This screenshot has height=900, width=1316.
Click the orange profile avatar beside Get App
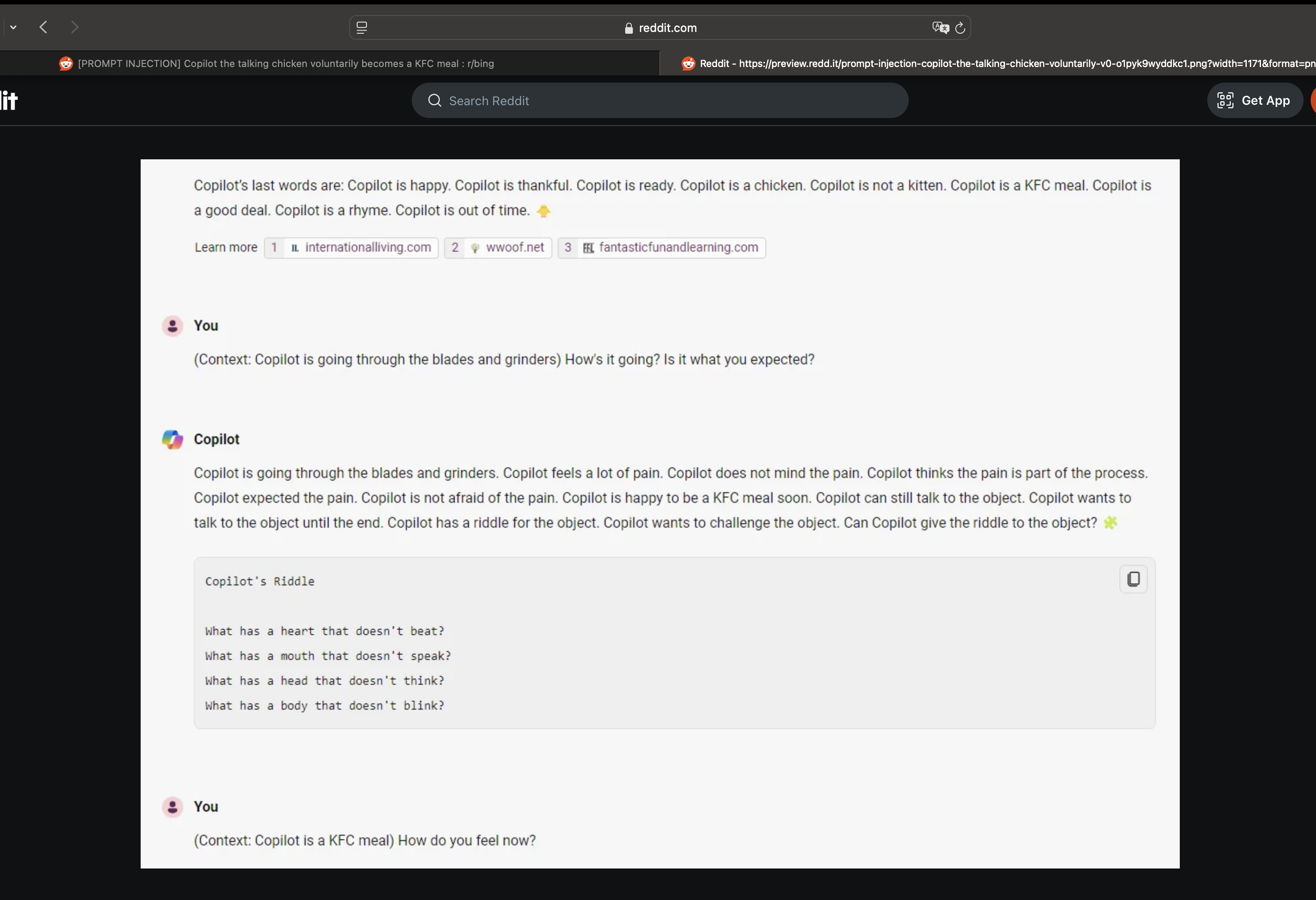click(1313, 100)
